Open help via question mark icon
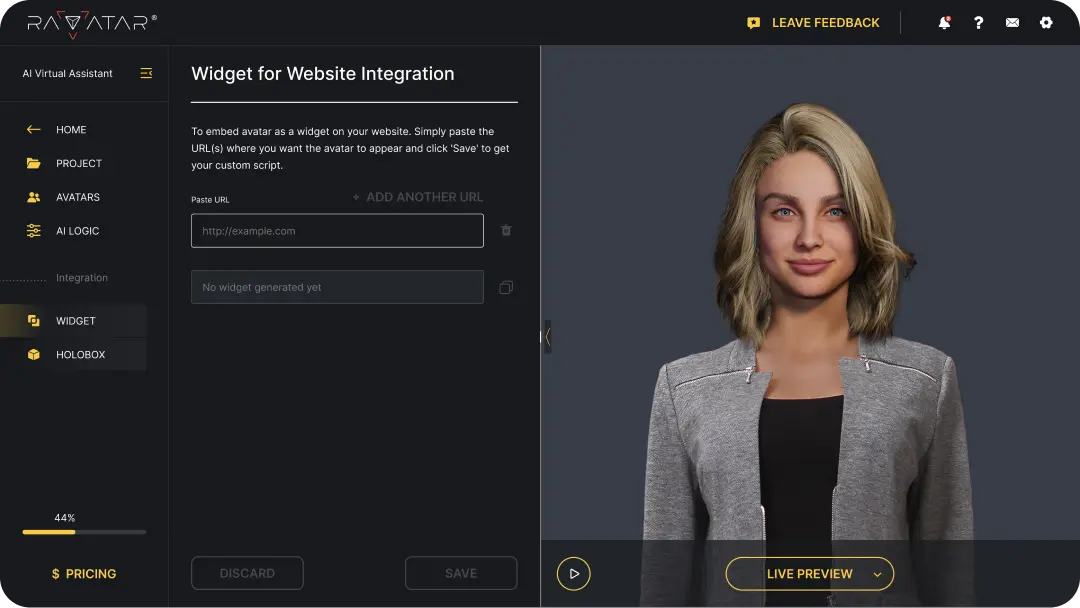The image size is (1080, 608). (978, 22)
